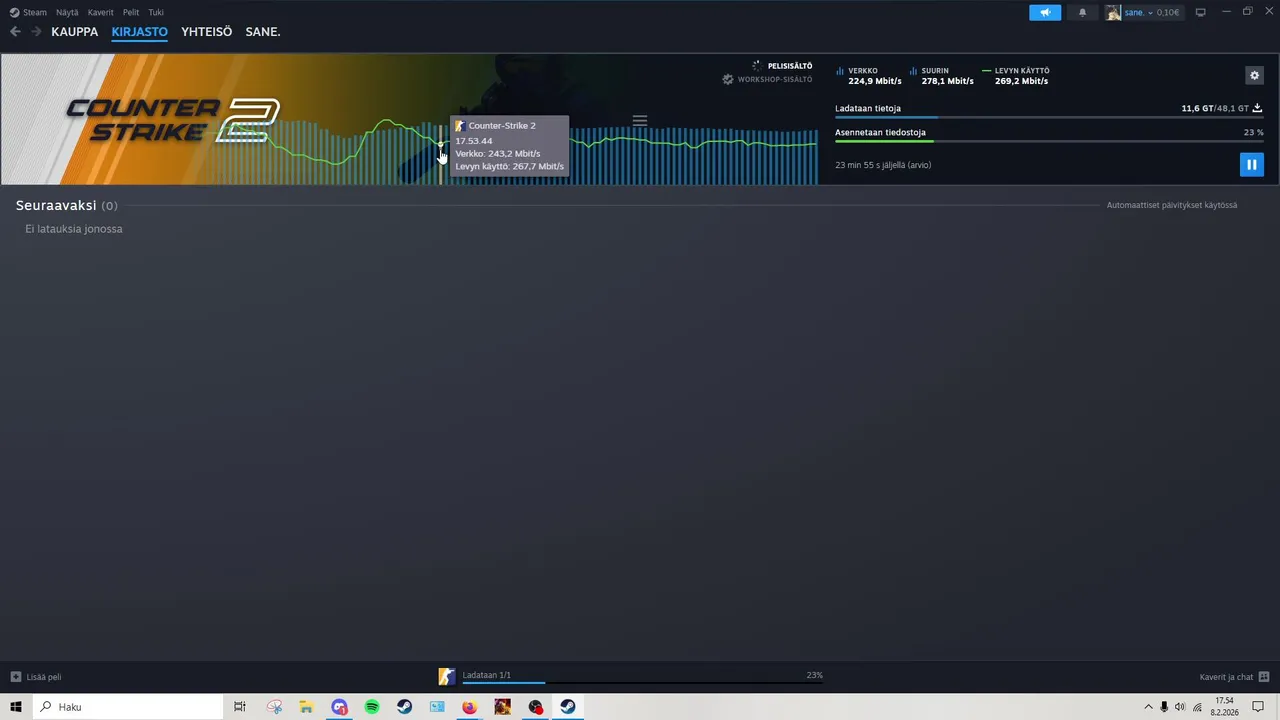Open the Wi-Fi network tray icon

(1197, 707)
